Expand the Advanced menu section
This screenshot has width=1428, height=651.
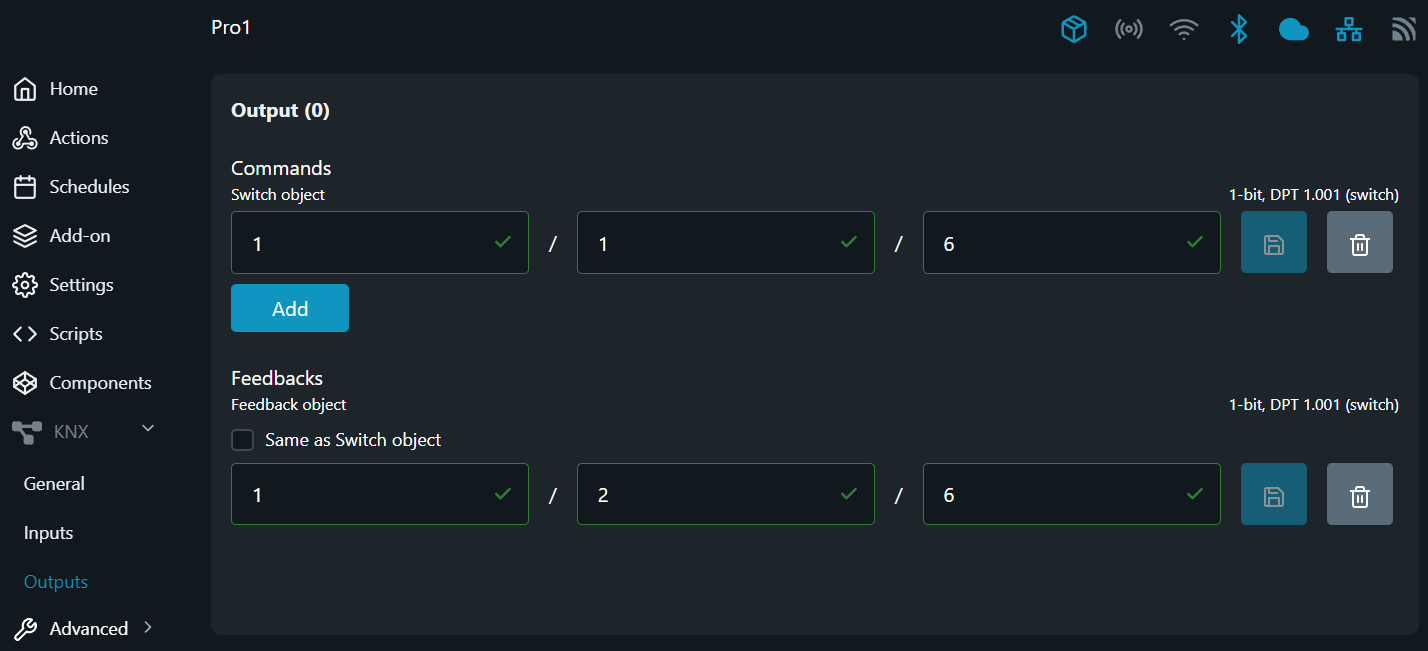148,628
